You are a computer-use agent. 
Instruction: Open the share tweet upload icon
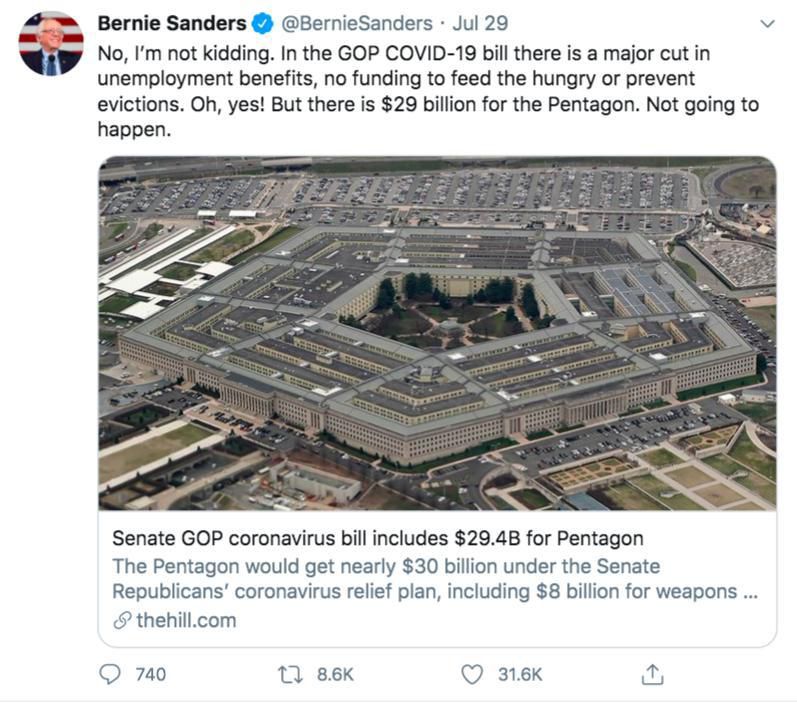[652, 674]
